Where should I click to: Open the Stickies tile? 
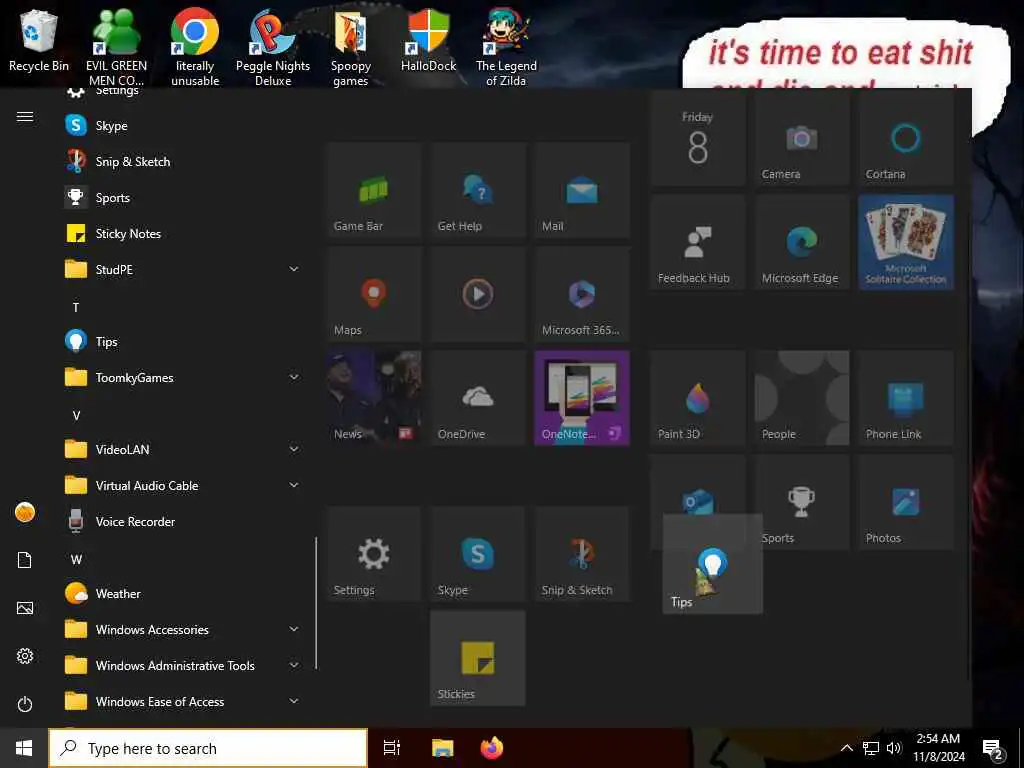[478, 658]
